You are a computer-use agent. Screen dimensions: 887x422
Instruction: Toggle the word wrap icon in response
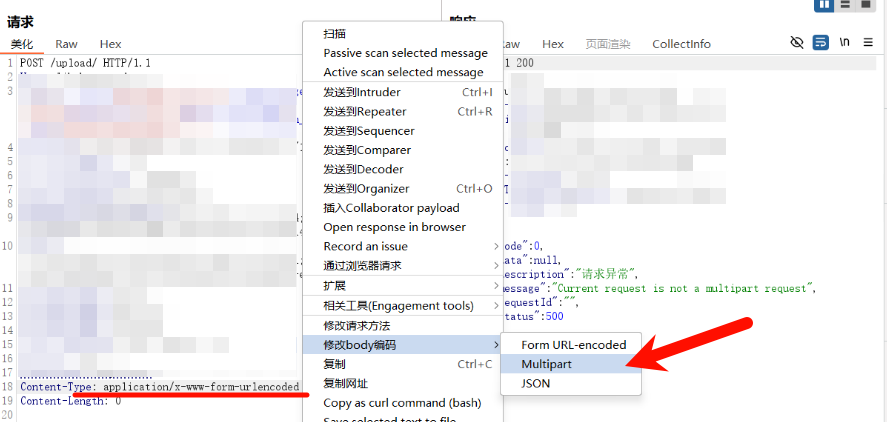click(x=821, y=42)
